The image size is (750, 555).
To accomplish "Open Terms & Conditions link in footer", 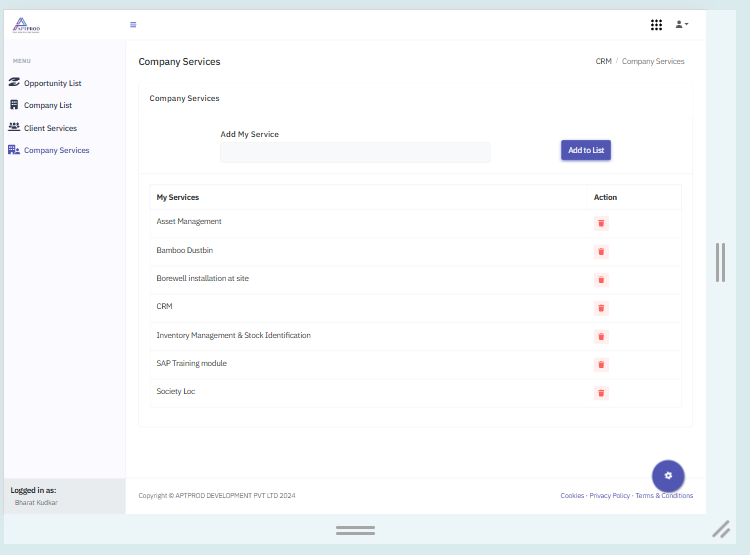I will click(664, 496).
